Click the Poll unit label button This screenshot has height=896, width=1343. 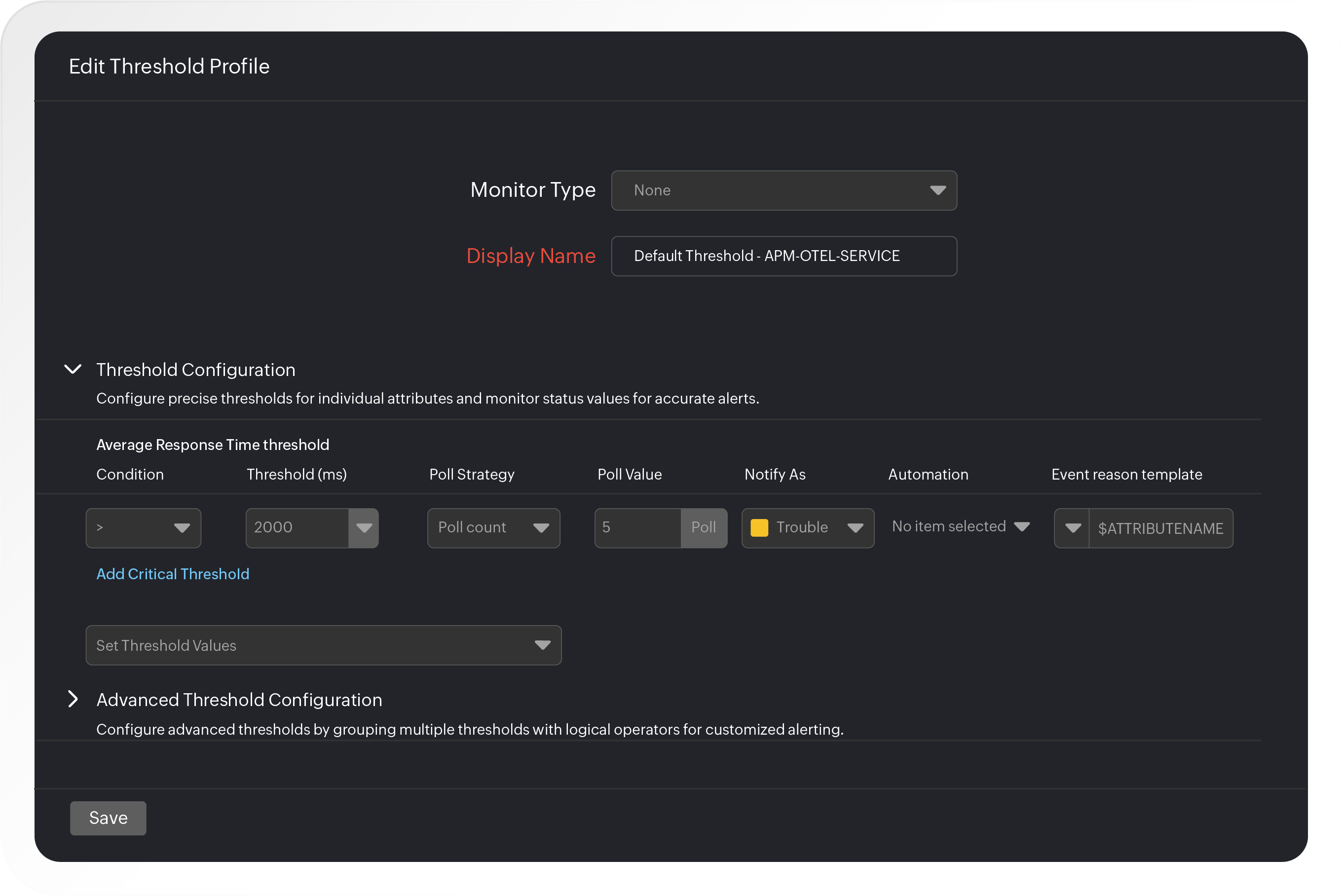pos(703,528)
